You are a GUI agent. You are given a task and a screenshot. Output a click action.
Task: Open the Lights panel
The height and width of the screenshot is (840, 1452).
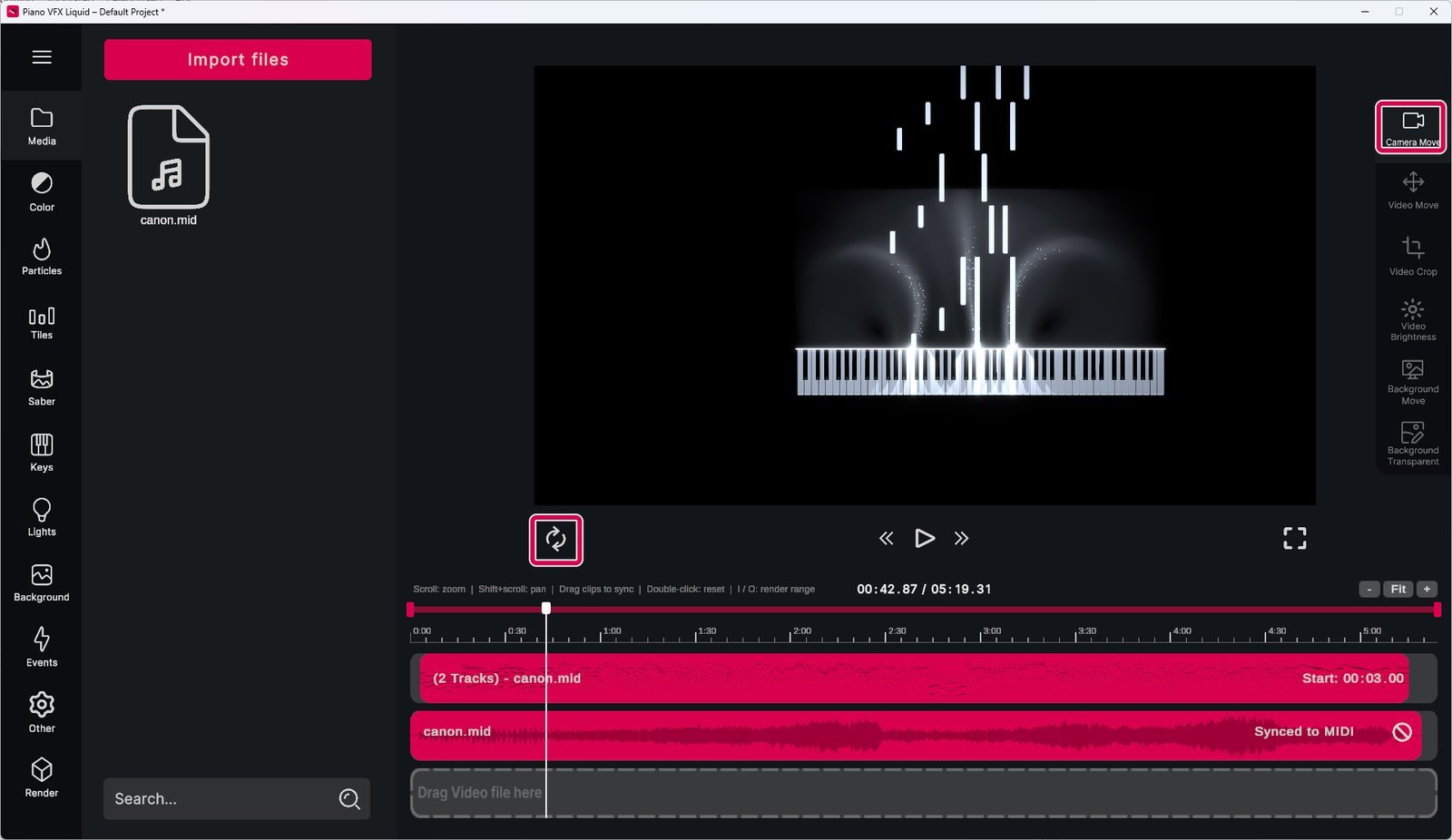(42, 518)
